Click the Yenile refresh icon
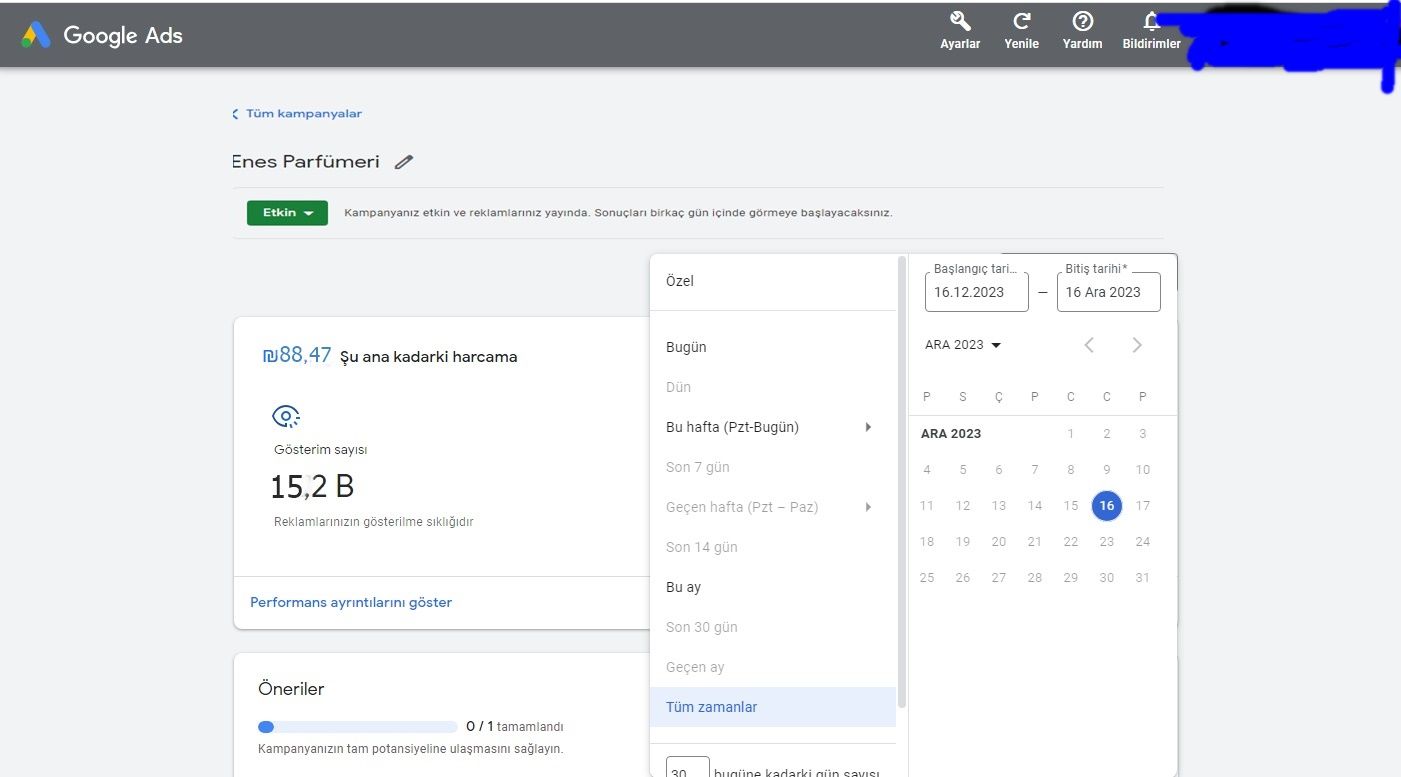 pos(1022,22)
